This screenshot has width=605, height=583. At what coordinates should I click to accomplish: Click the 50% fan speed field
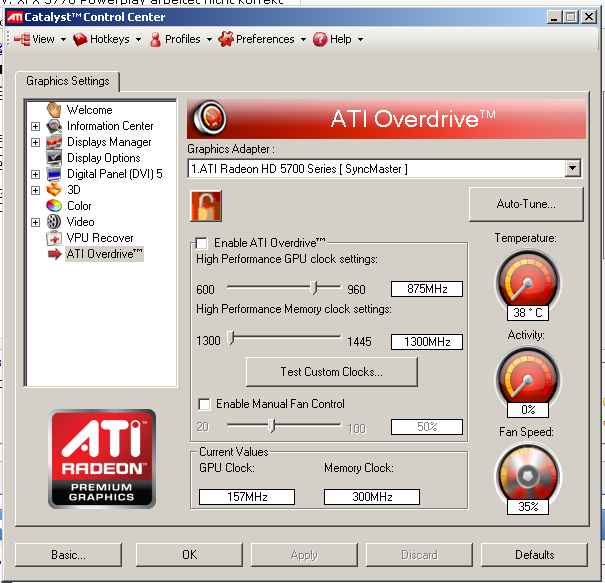click(427, 427)
